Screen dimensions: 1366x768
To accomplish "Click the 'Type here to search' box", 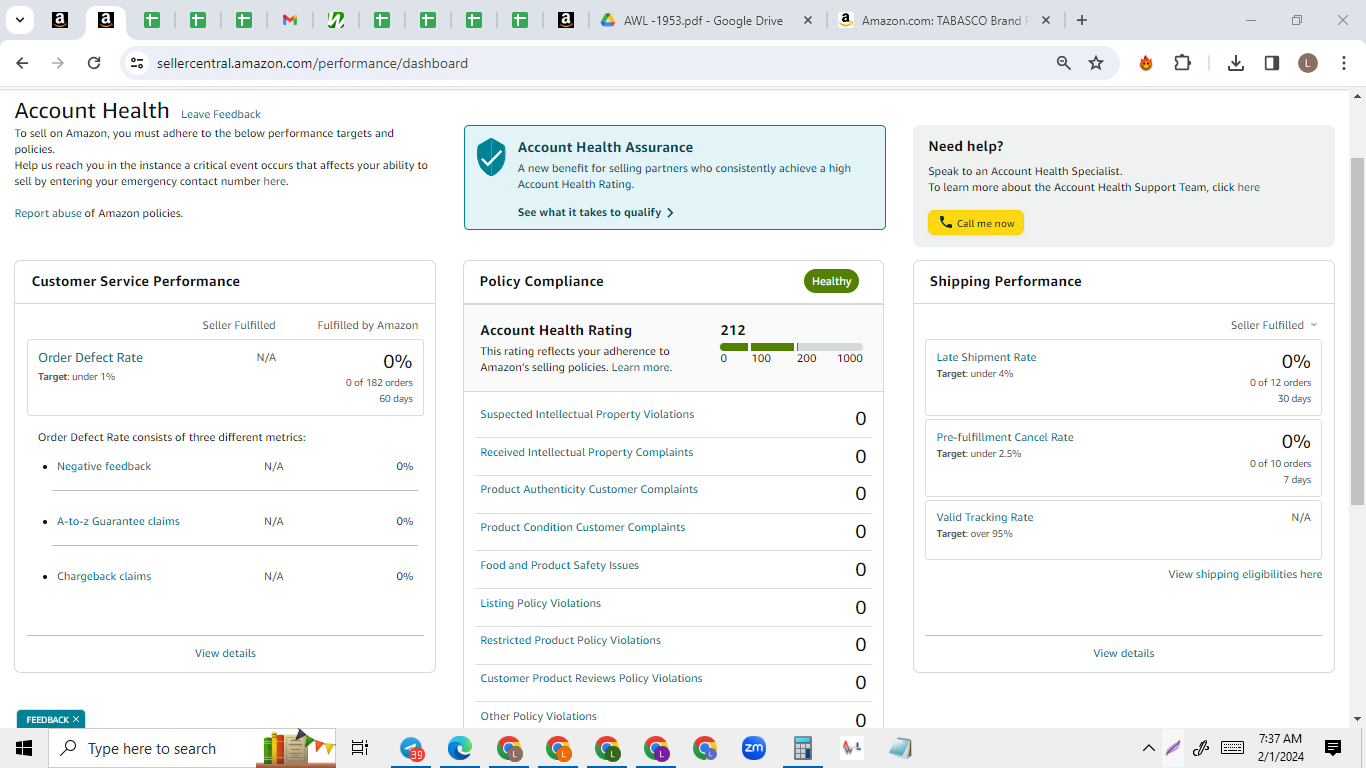I will coord(192,748).
